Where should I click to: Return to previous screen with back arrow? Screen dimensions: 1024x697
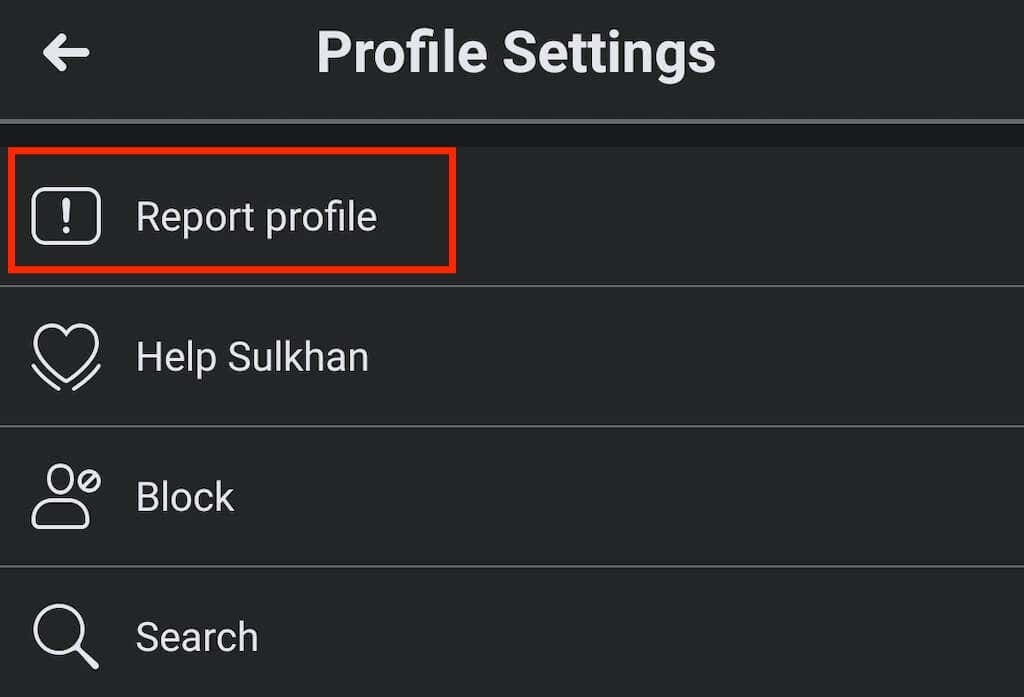(x=66, y=52)
